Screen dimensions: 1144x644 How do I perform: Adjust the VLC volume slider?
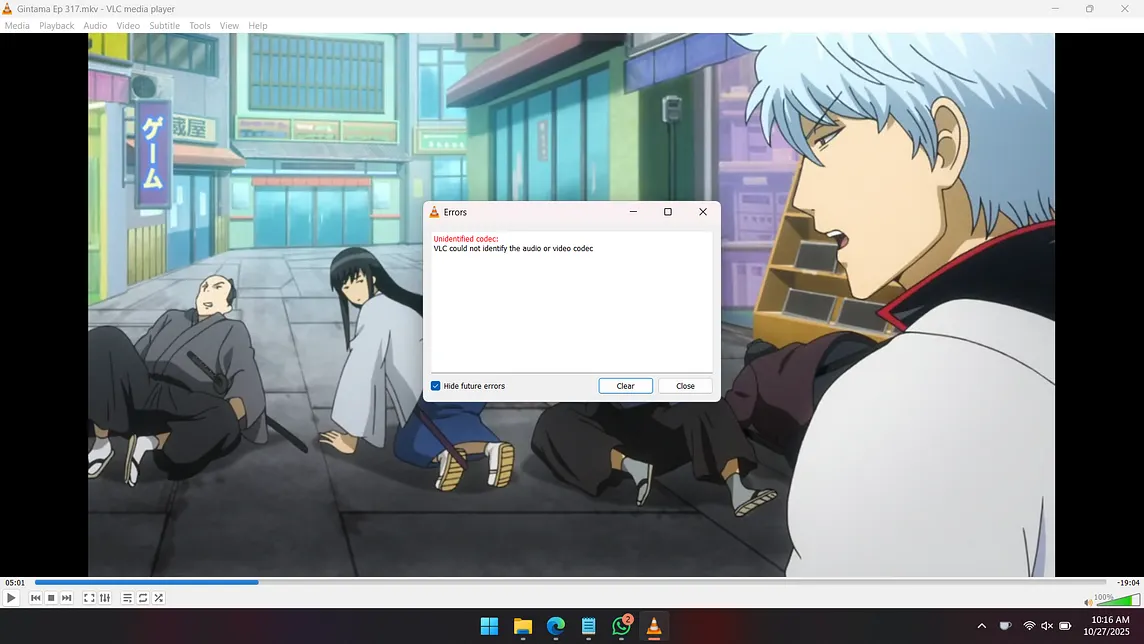click(1117, 600)
